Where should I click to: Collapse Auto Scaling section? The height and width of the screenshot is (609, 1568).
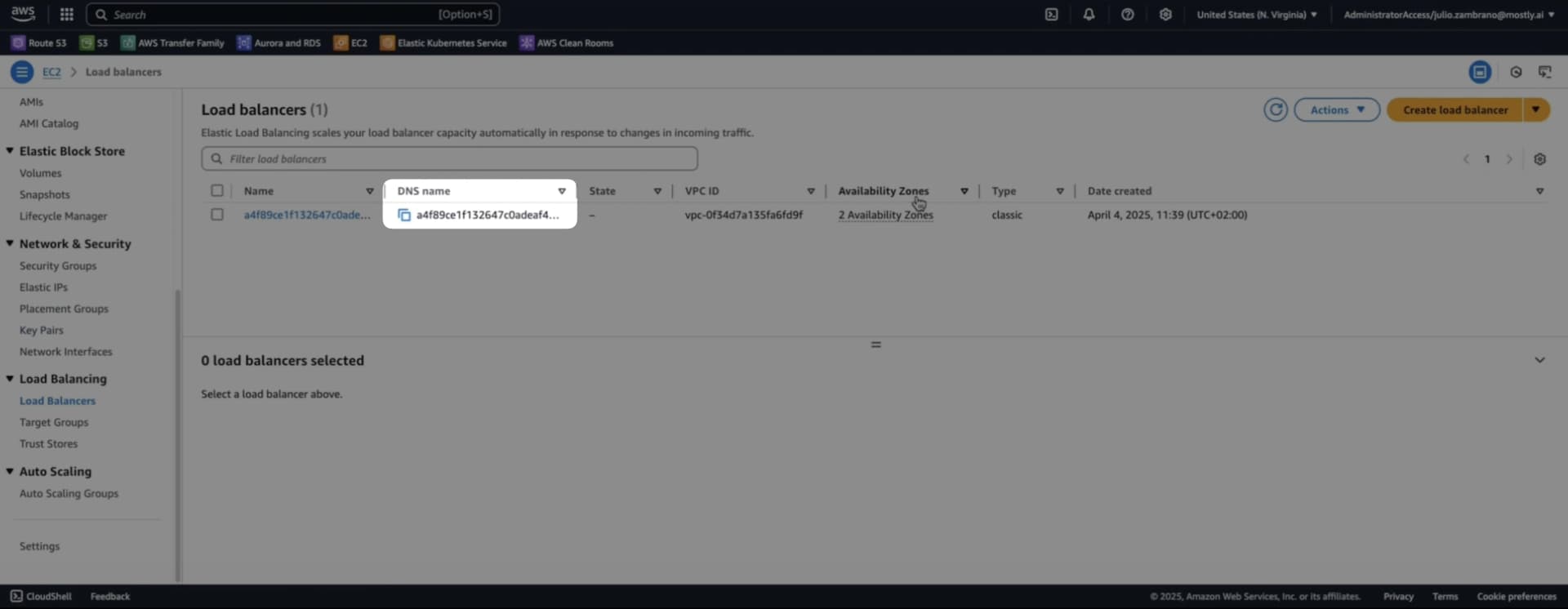pos(10,471)
